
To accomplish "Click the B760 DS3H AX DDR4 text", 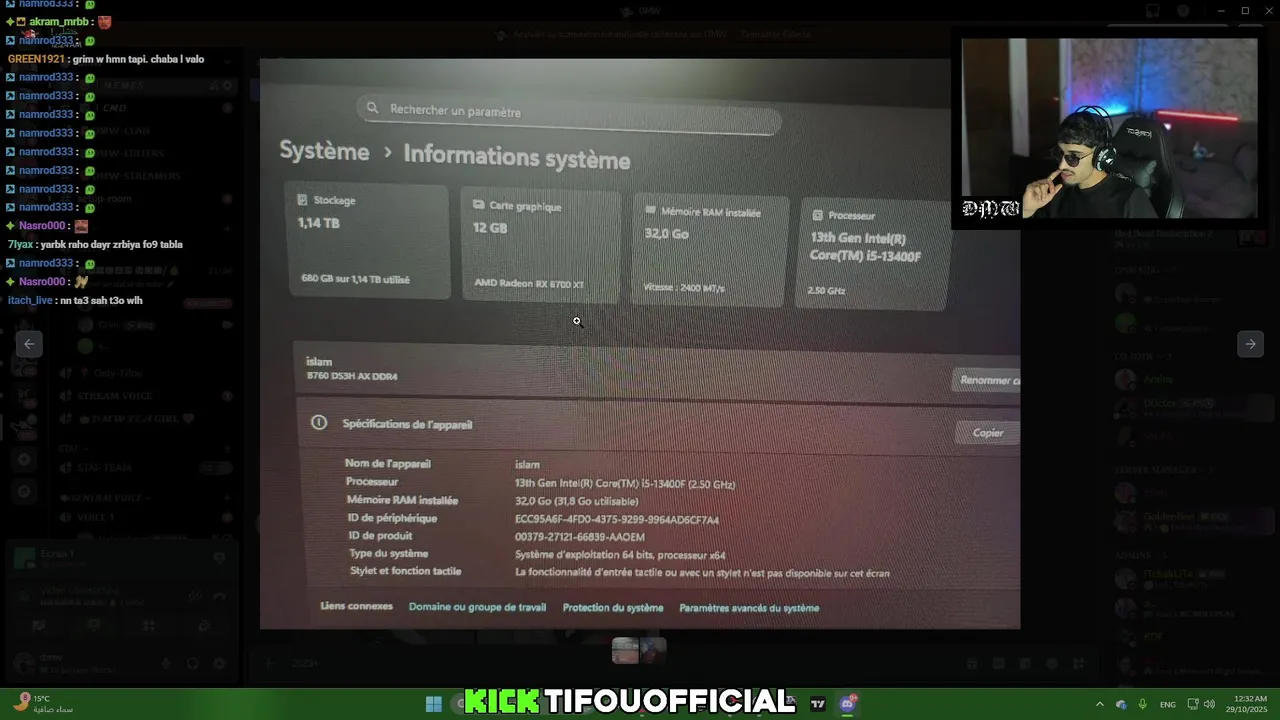I will pyautogui.click(x=352, y=376).
